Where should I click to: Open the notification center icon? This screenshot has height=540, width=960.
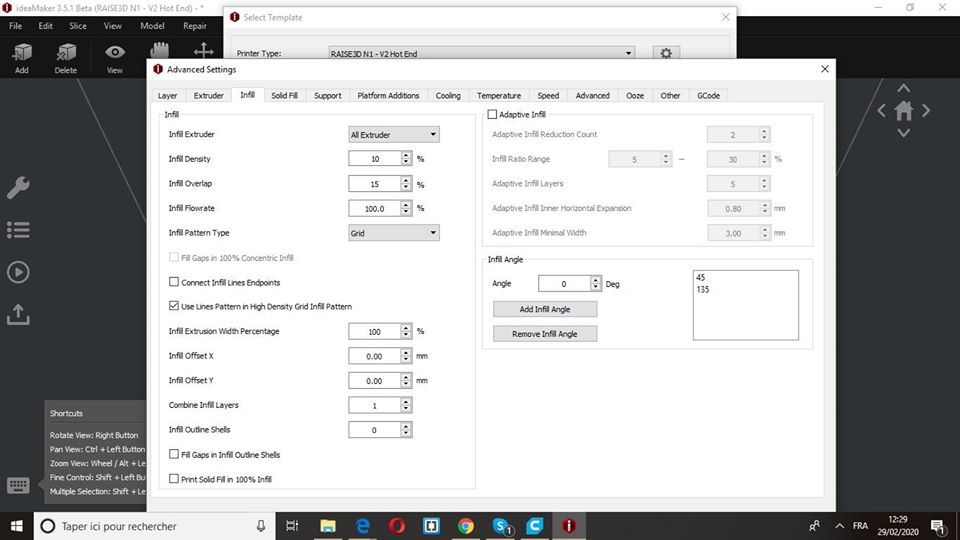(937, 526)
